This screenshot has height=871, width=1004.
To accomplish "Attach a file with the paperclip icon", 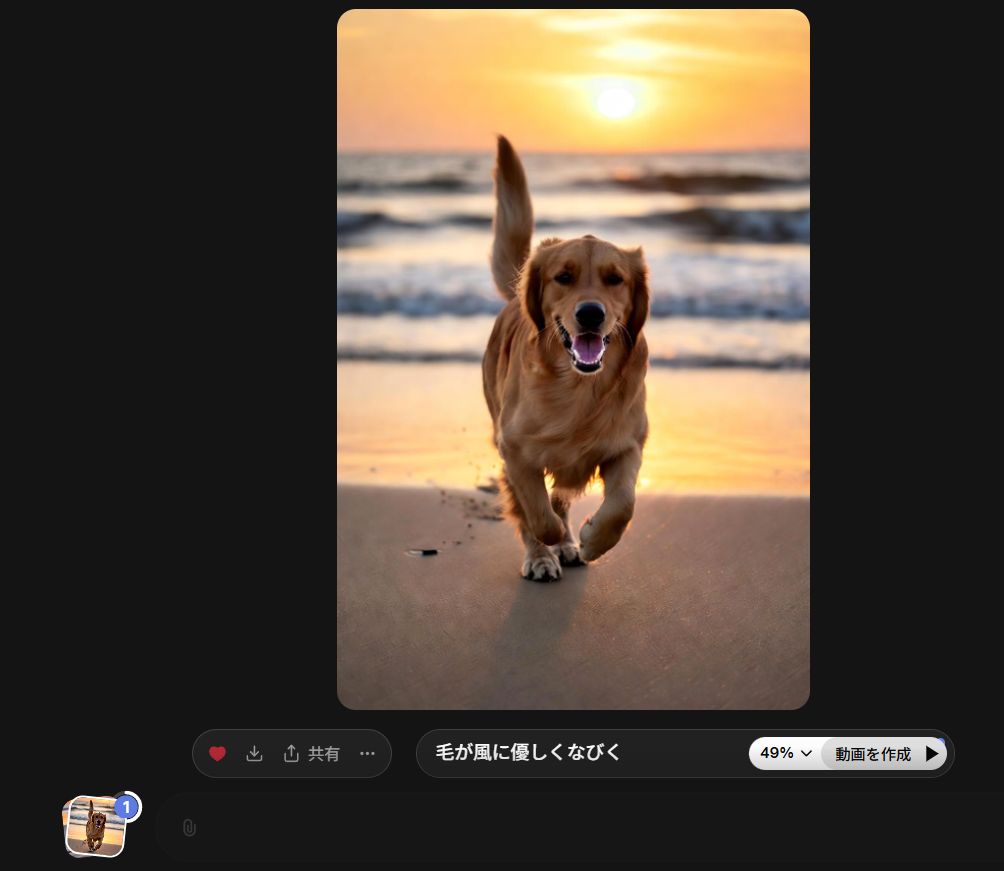I will coord(189,828).
